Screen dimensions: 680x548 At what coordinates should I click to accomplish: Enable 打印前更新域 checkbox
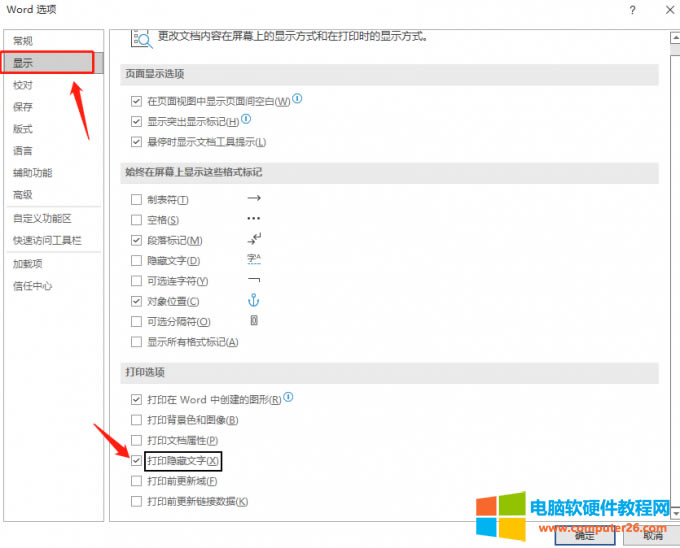(x=136, y=481)
